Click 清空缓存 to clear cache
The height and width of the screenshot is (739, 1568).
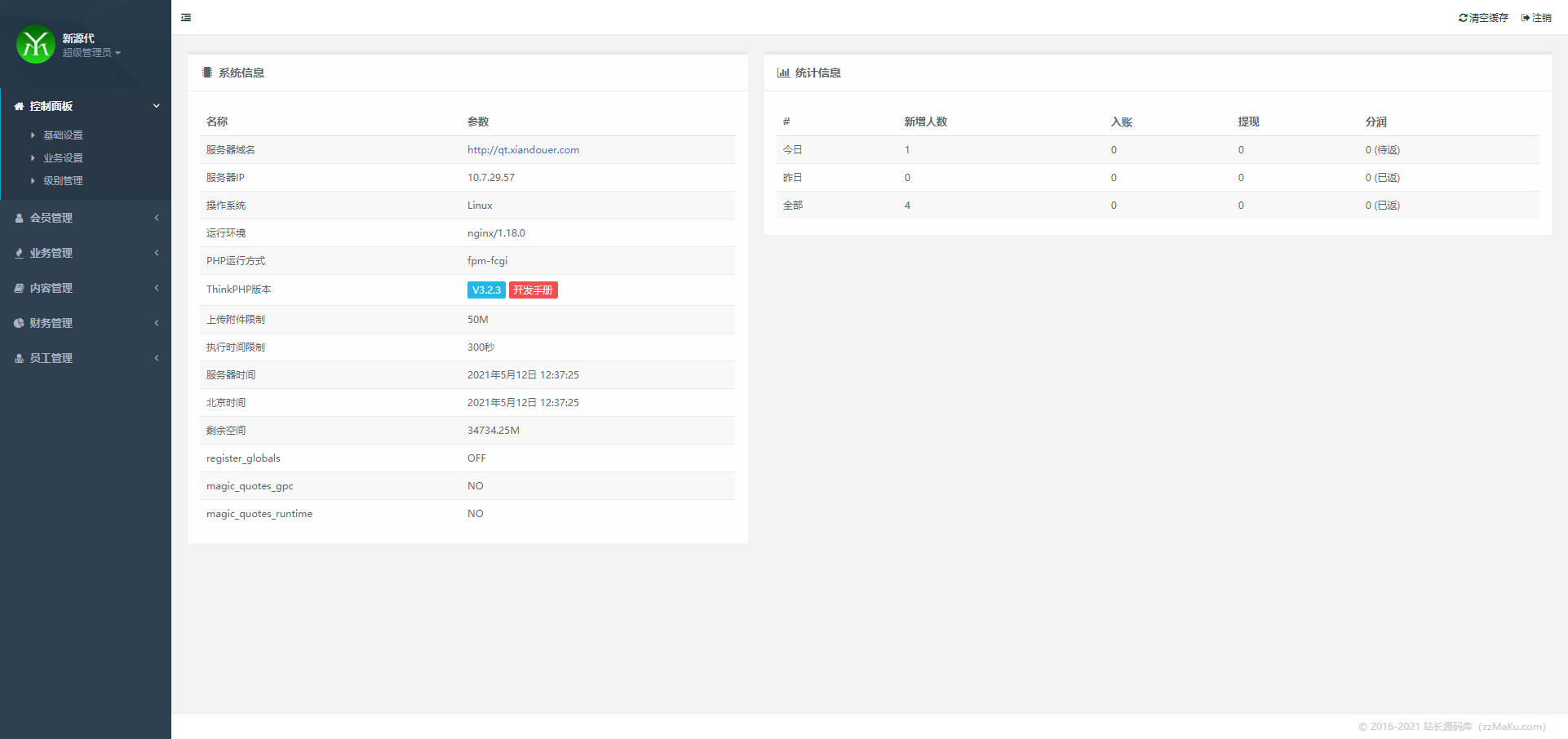pos(1489,18)
